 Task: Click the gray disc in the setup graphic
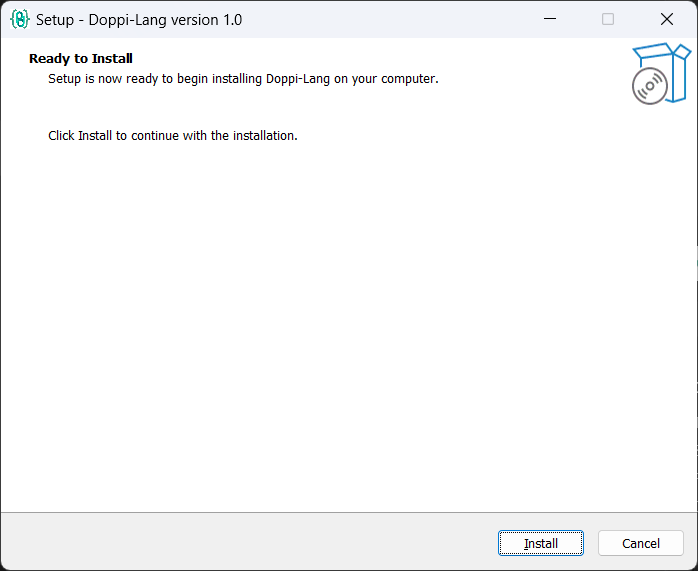pos(649,86)
